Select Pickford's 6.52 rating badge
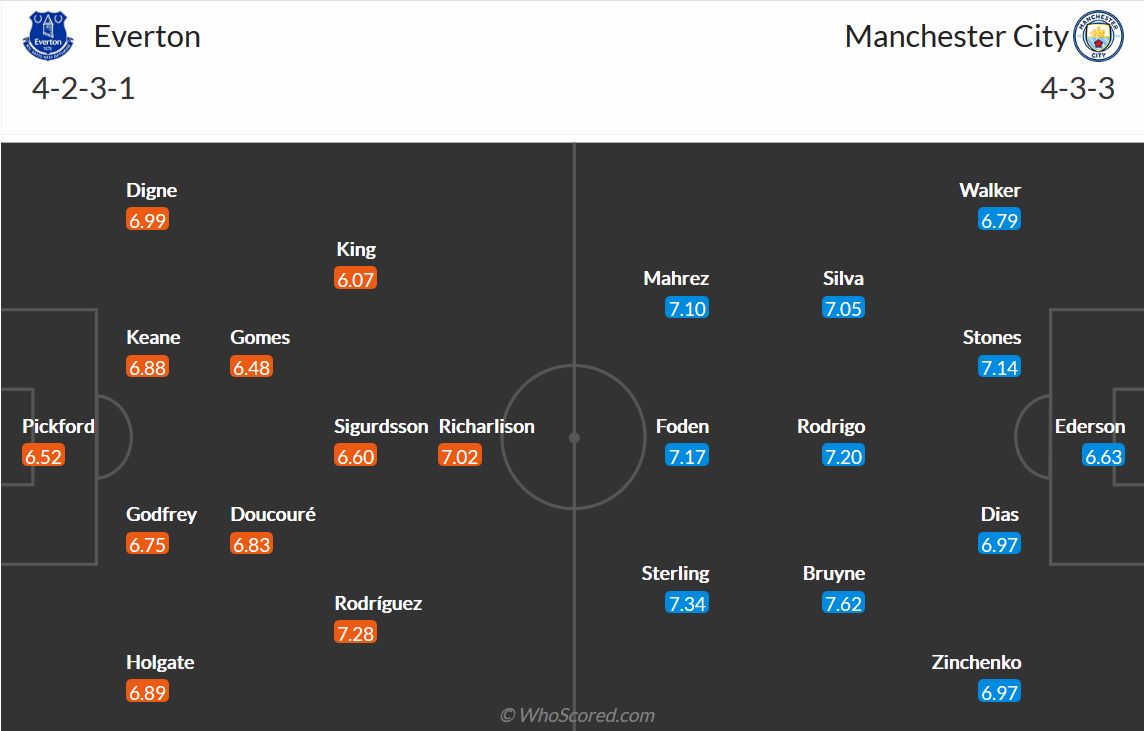Image resolution: width=1144 pixels, height=731 pixels. [x=44, y=456]
